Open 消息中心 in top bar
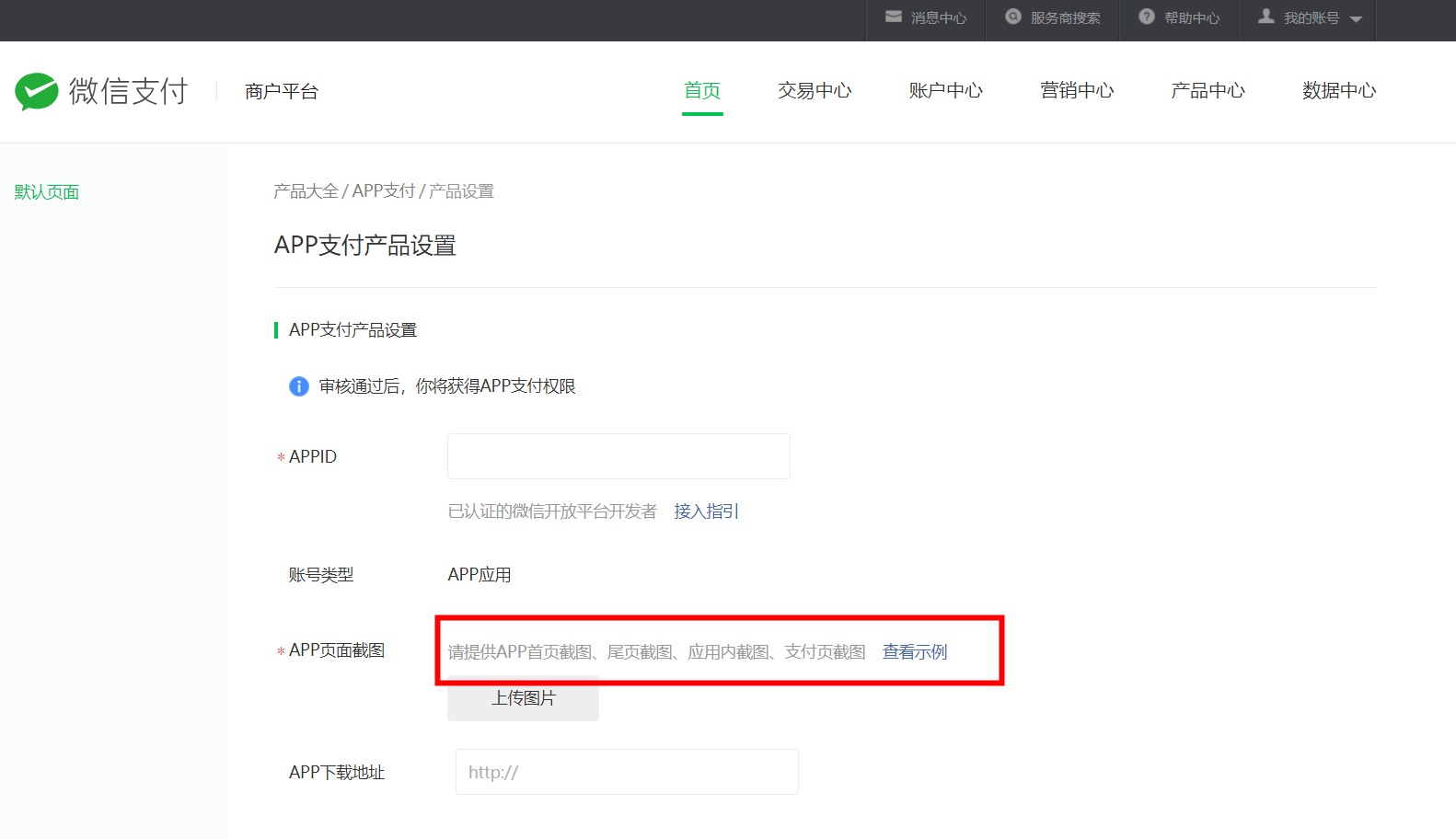This screenshot has width=1456, height=839. pos(938,18)
